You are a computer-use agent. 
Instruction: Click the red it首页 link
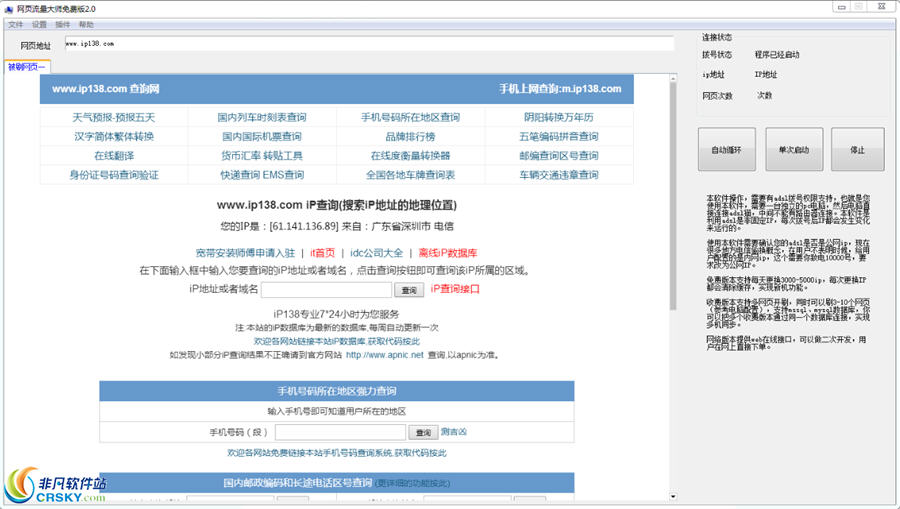click(x=322, y=253)
